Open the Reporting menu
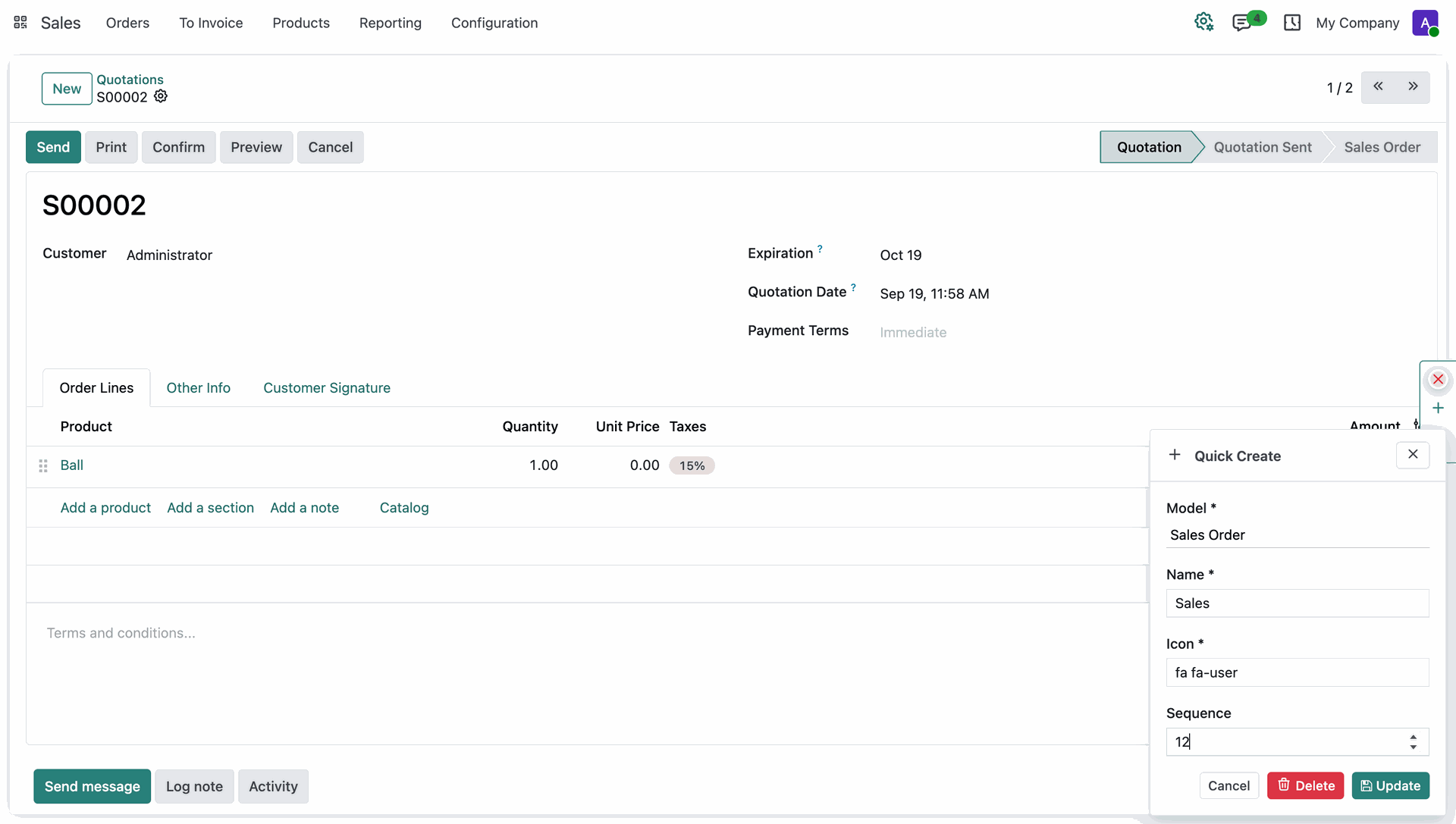Screen dimensions: 1456x824 (390, 23)
